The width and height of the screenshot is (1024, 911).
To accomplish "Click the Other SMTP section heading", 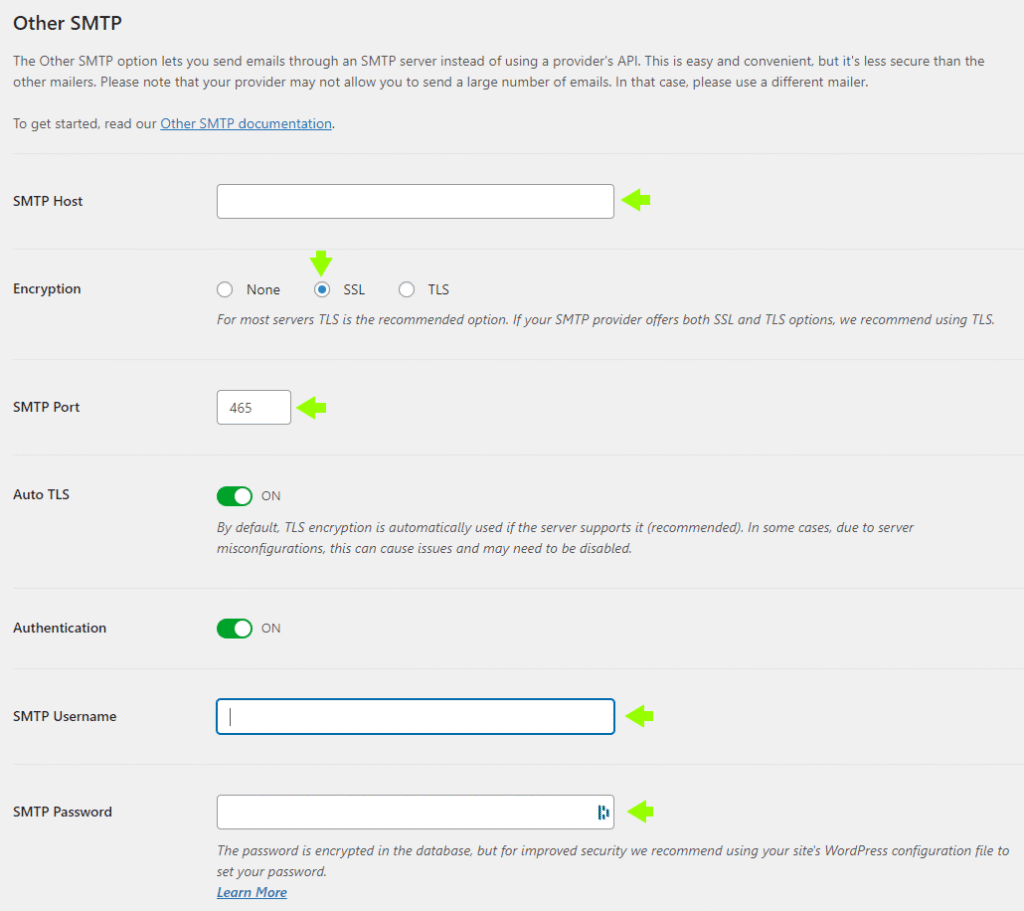I will [x=74, y=21].
